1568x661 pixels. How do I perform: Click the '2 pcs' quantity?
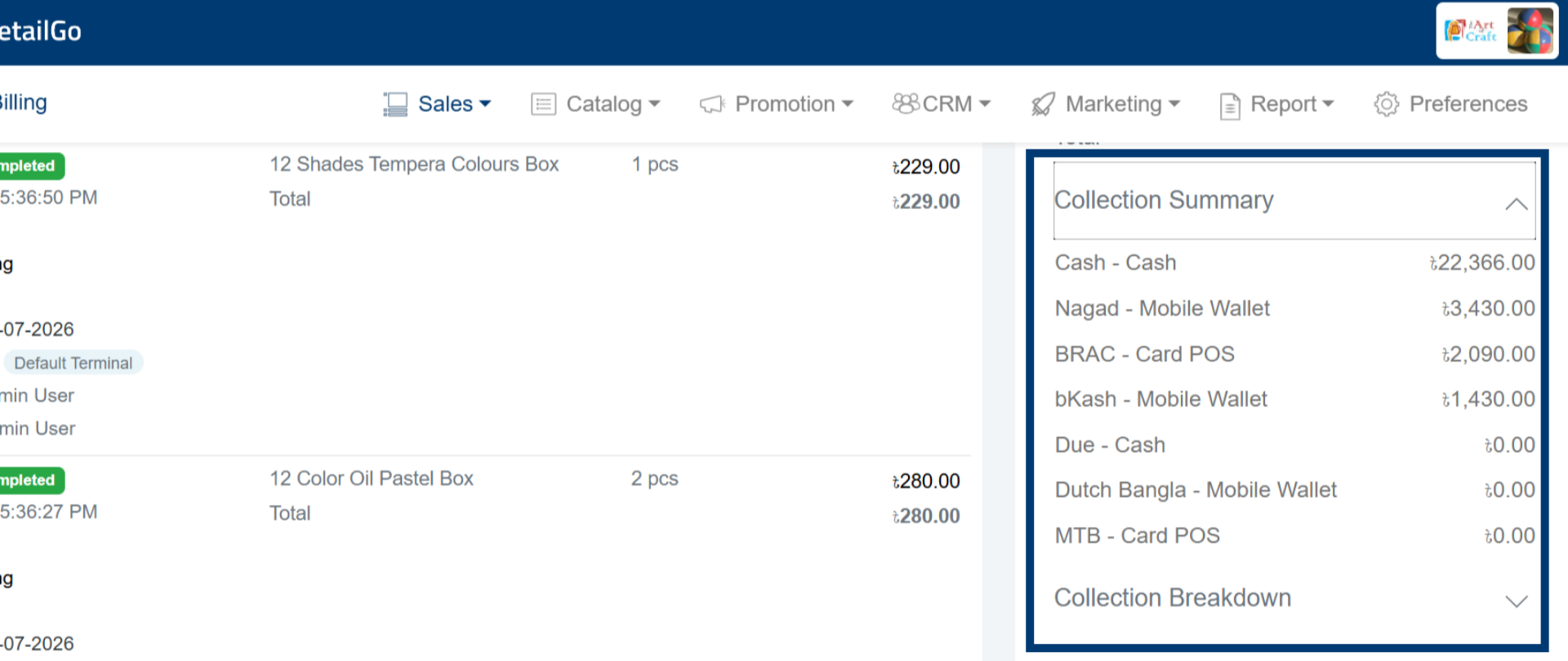click(655, 479)
